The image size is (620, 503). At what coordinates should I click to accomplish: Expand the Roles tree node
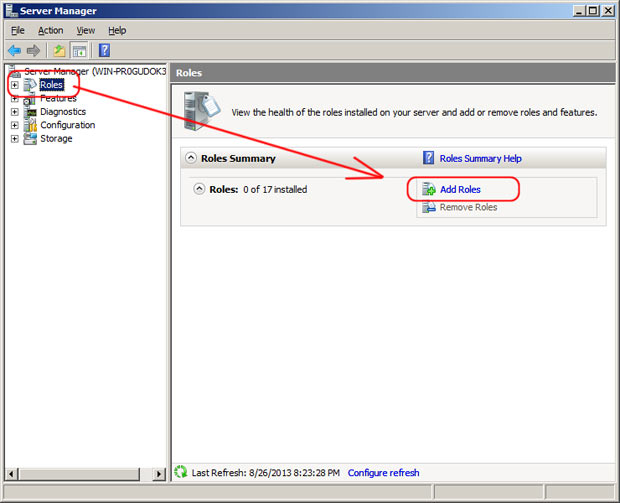click(15, 85)
